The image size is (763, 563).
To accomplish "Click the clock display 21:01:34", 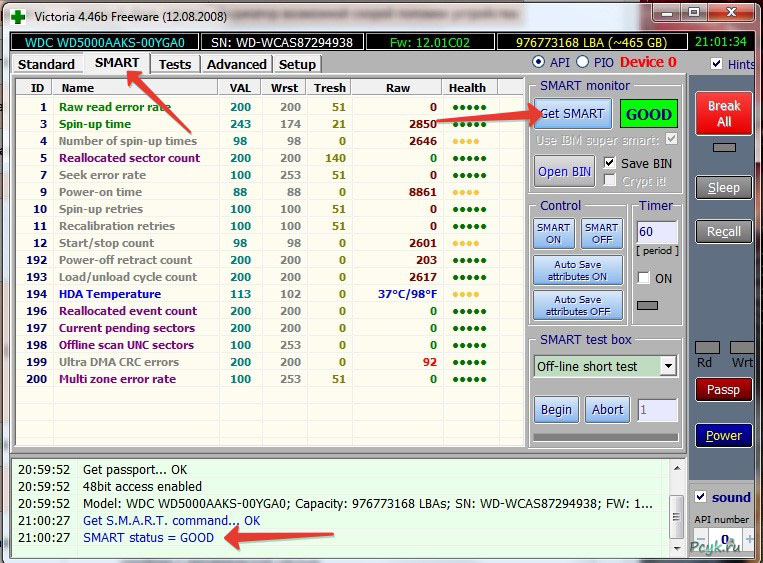I will tap(720, 42).
